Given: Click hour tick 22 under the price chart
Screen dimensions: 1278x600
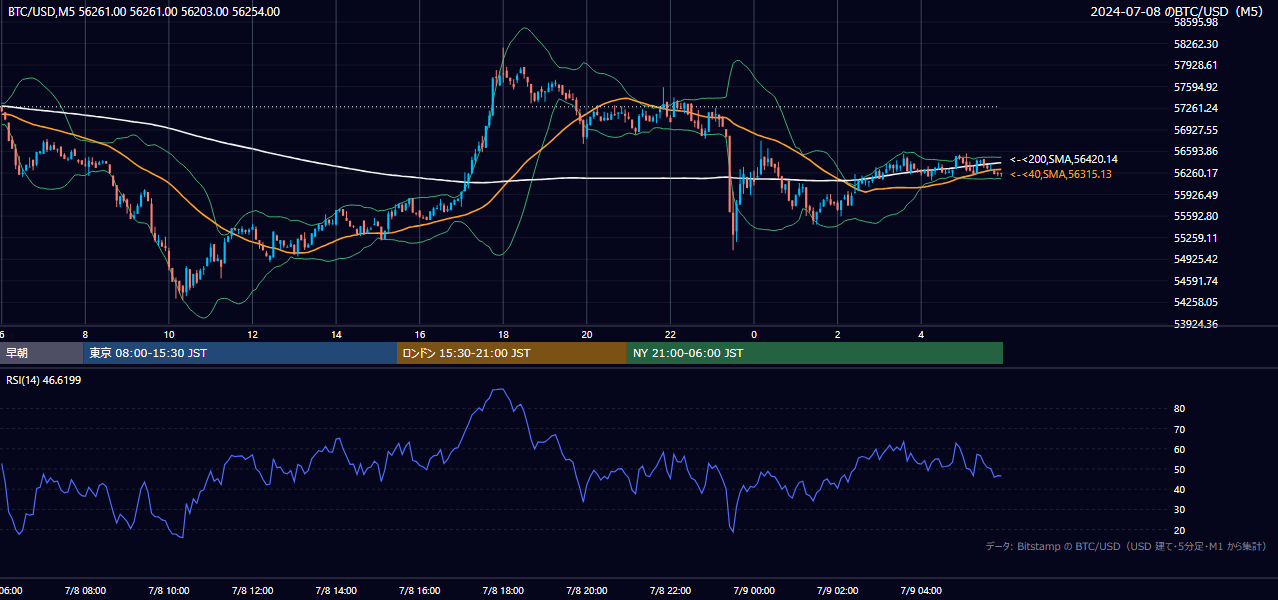Looking at the screenshot, I should (670, 334).
